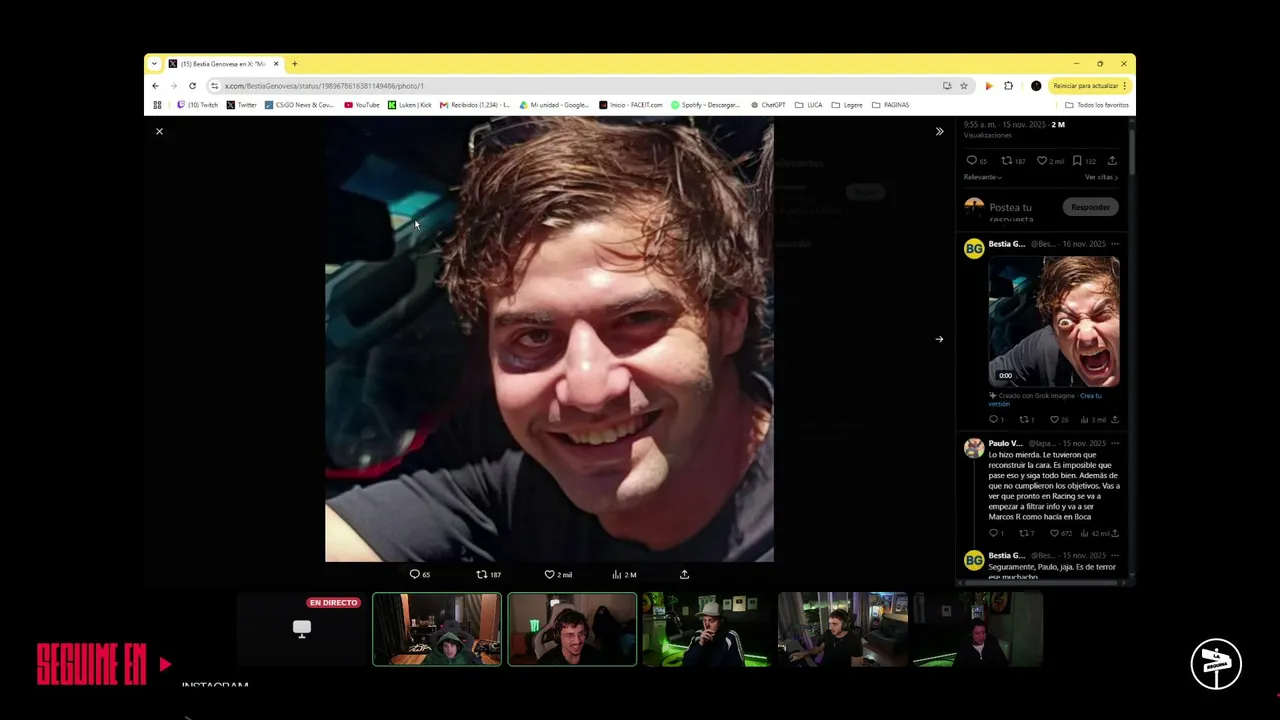Expand the PAGINAS bookmarks folder
The image size is (1280, 720).
(890, 105)
